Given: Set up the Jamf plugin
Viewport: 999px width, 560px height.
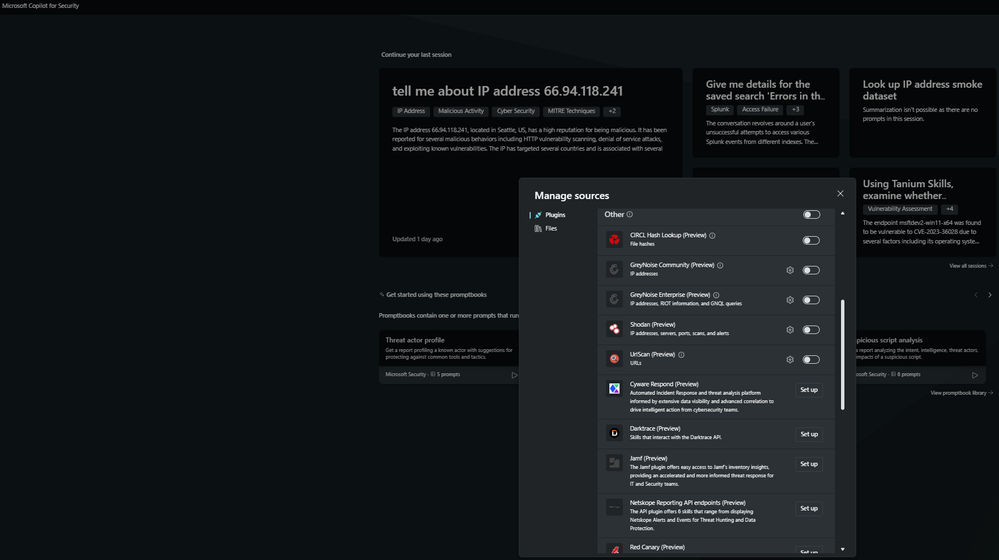Looking at the screenshot, I should coord(809,464).
